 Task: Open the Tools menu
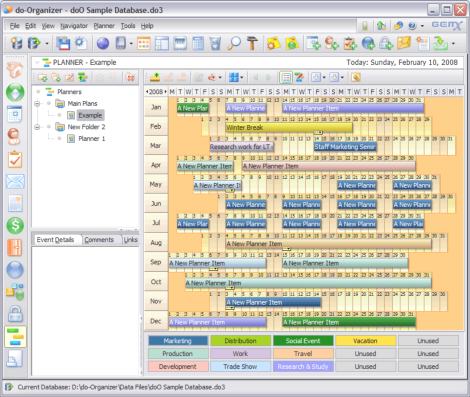(128, 26)
